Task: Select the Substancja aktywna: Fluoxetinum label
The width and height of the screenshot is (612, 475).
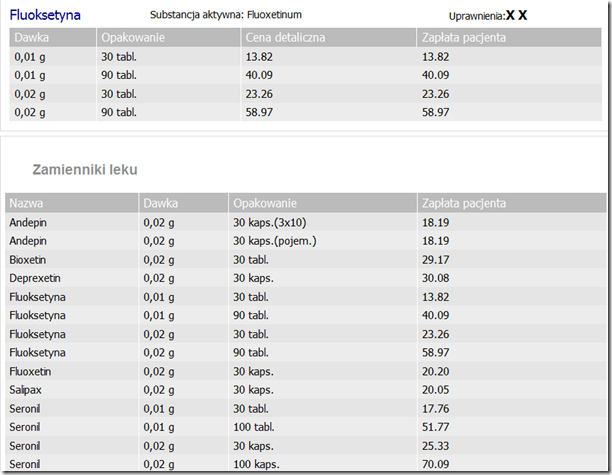Action: [226, 15]
